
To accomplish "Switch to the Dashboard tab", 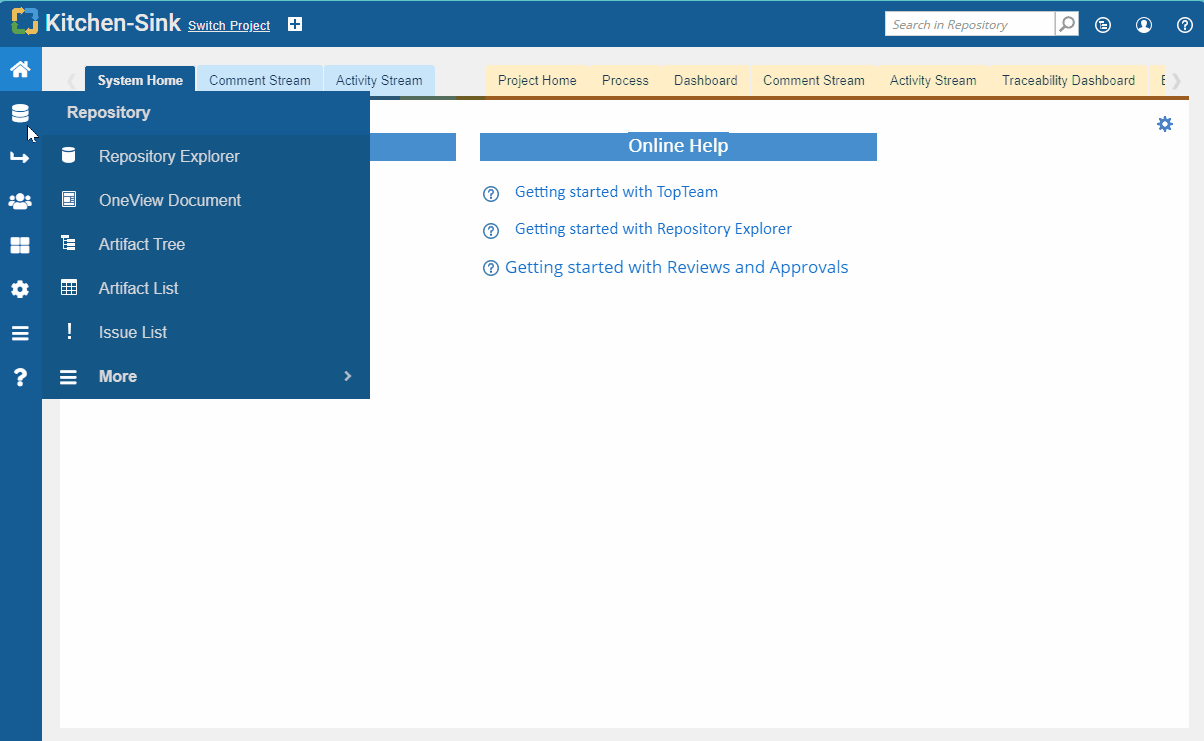I will click(x=706, y=80).
